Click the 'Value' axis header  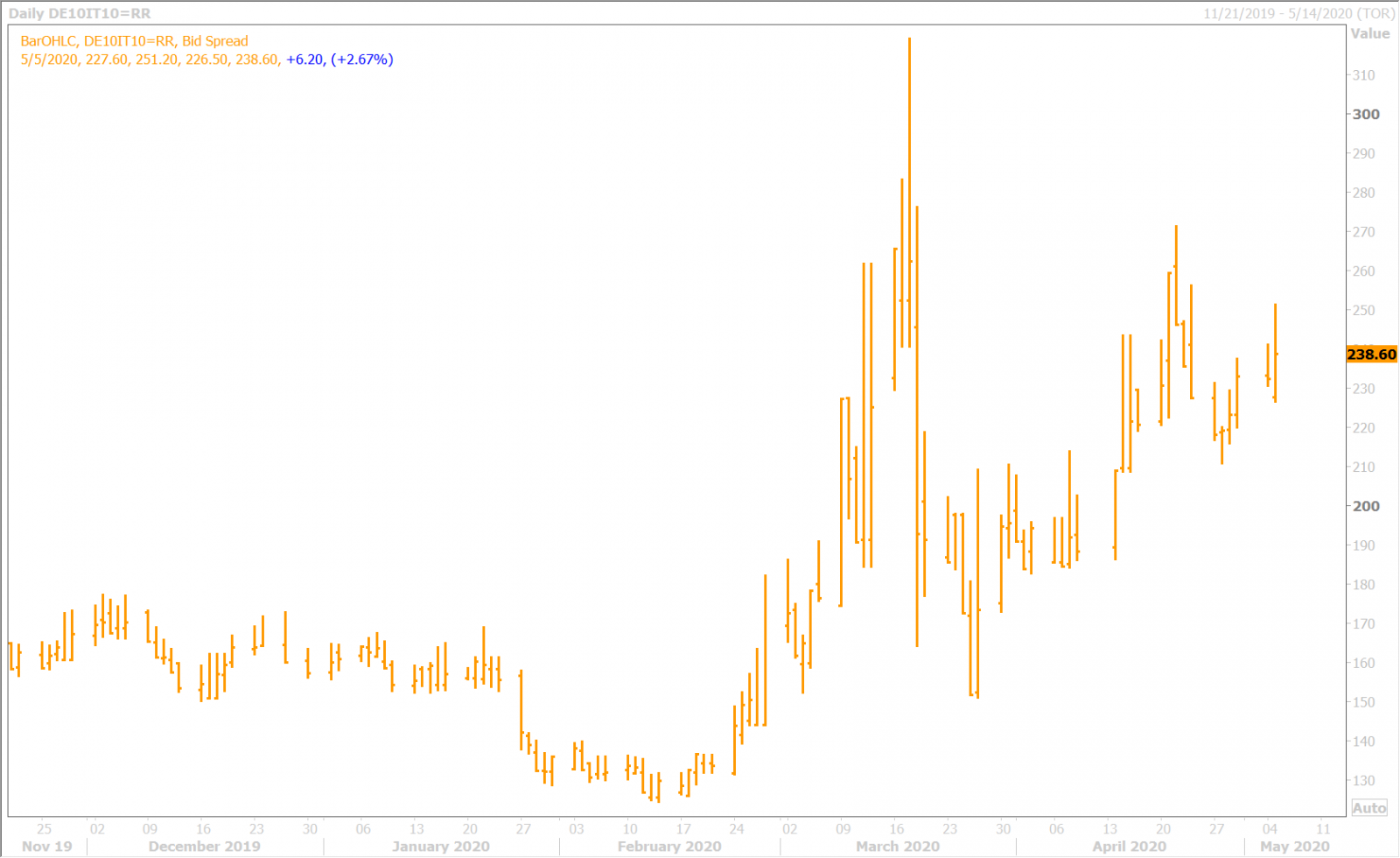point(1370,33)
